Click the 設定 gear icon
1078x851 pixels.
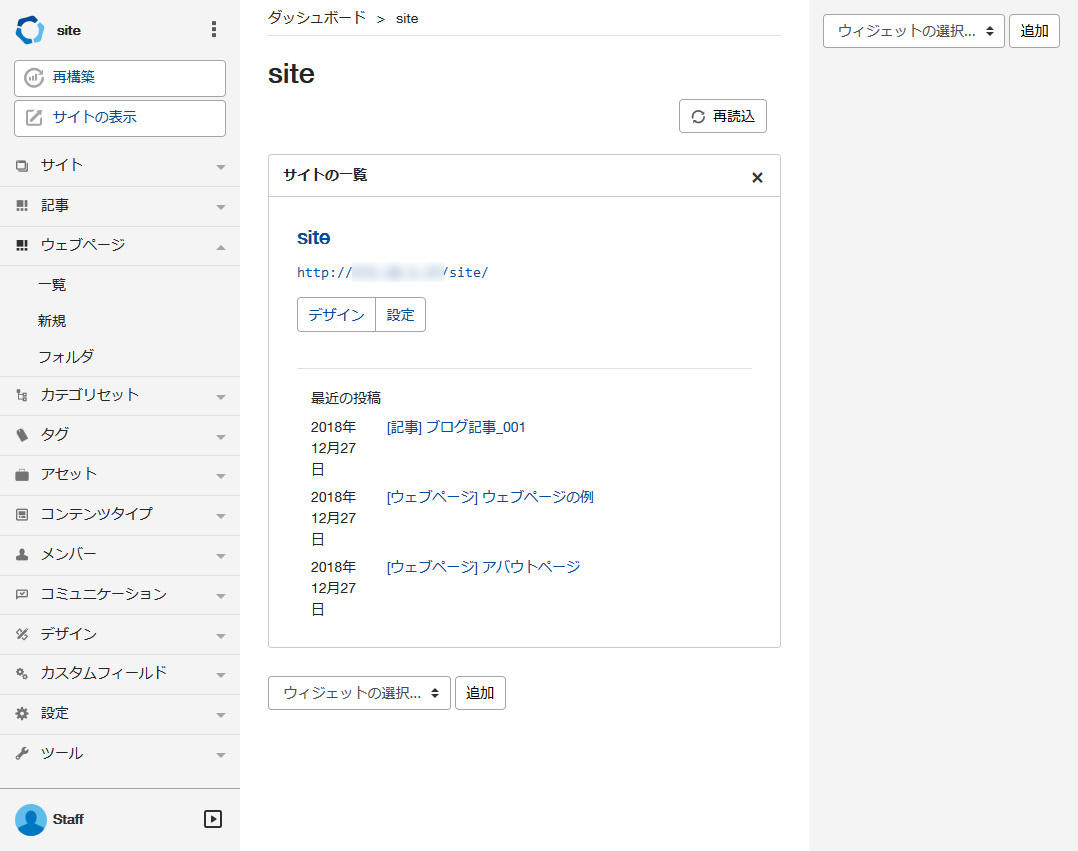click(x=22, y=714)
